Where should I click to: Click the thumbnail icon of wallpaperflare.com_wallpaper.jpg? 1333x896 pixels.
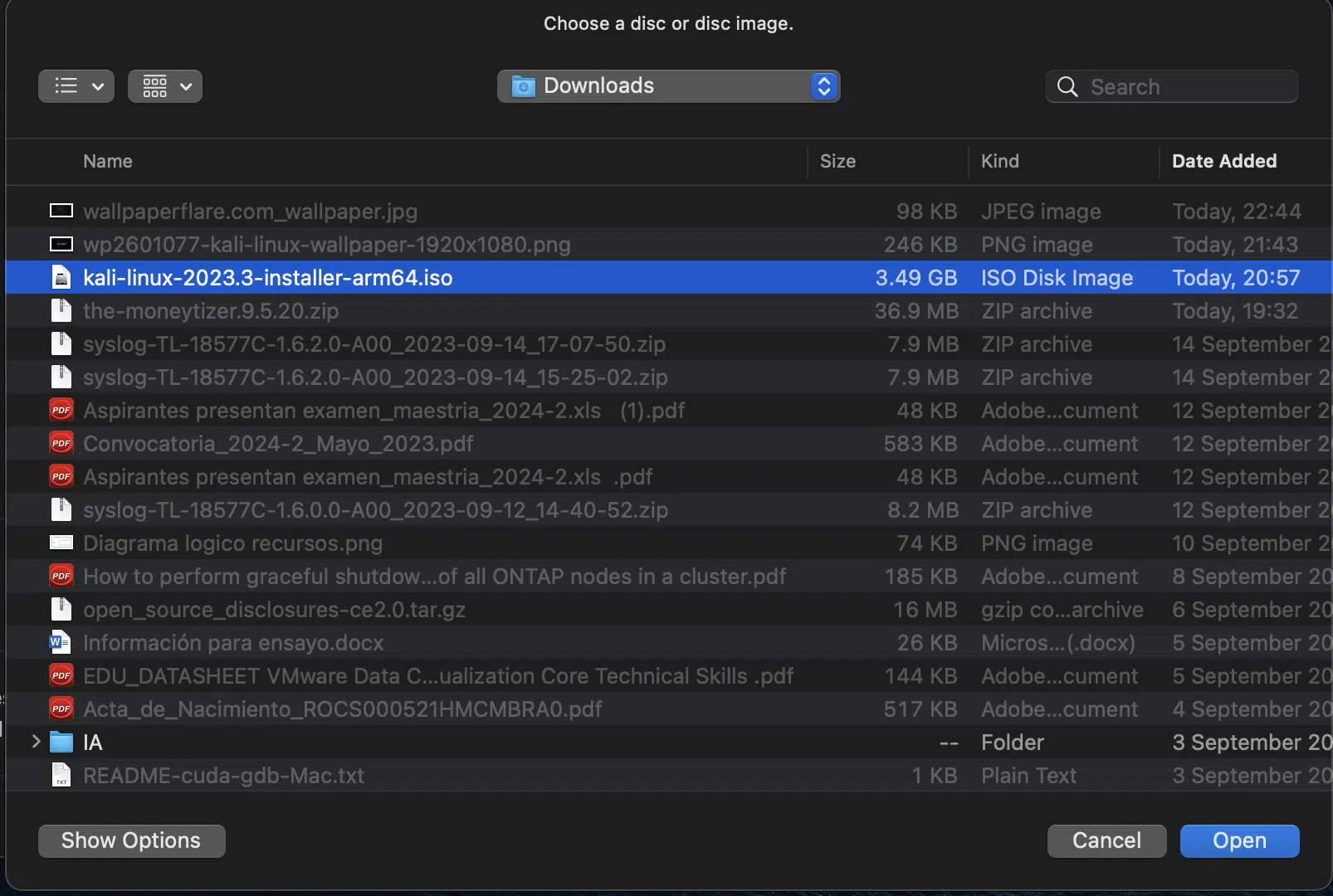[x=61, y=212]
